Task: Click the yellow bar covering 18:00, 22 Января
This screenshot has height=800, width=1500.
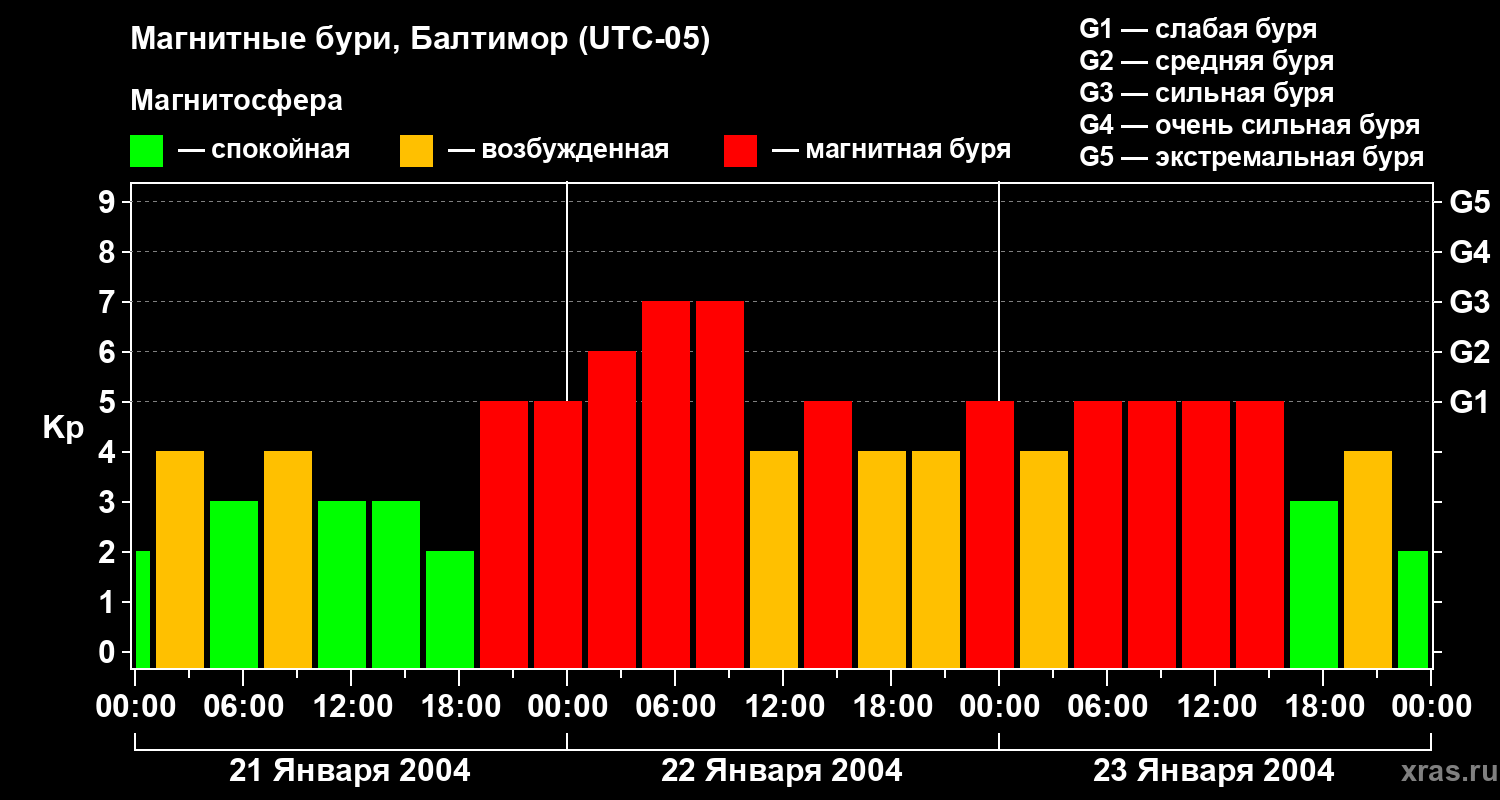Action: pyautogui.click(x=882, y=559)
